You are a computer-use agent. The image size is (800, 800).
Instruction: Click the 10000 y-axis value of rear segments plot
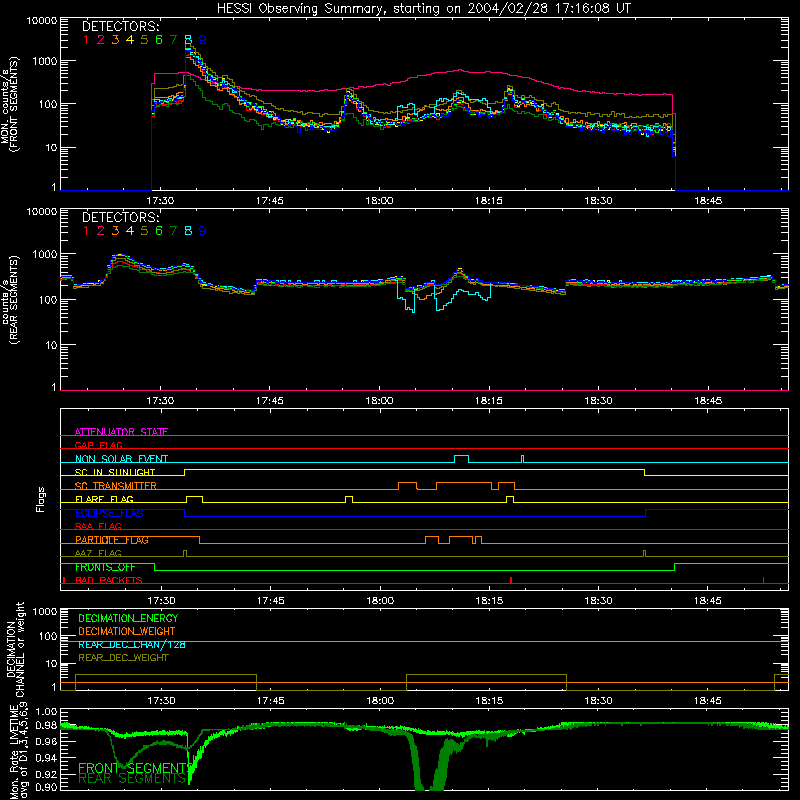click(x=42, y=212)
